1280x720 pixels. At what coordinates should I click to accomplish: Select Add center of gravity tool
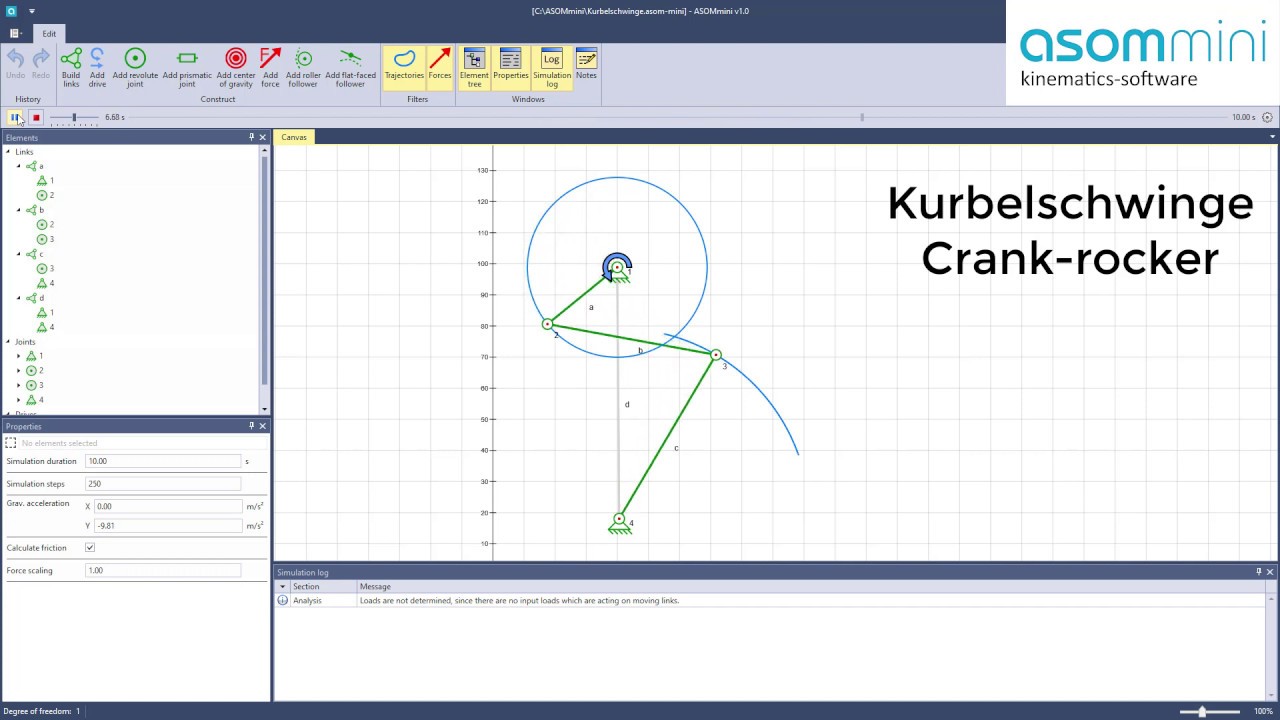[x=236, y=68]
